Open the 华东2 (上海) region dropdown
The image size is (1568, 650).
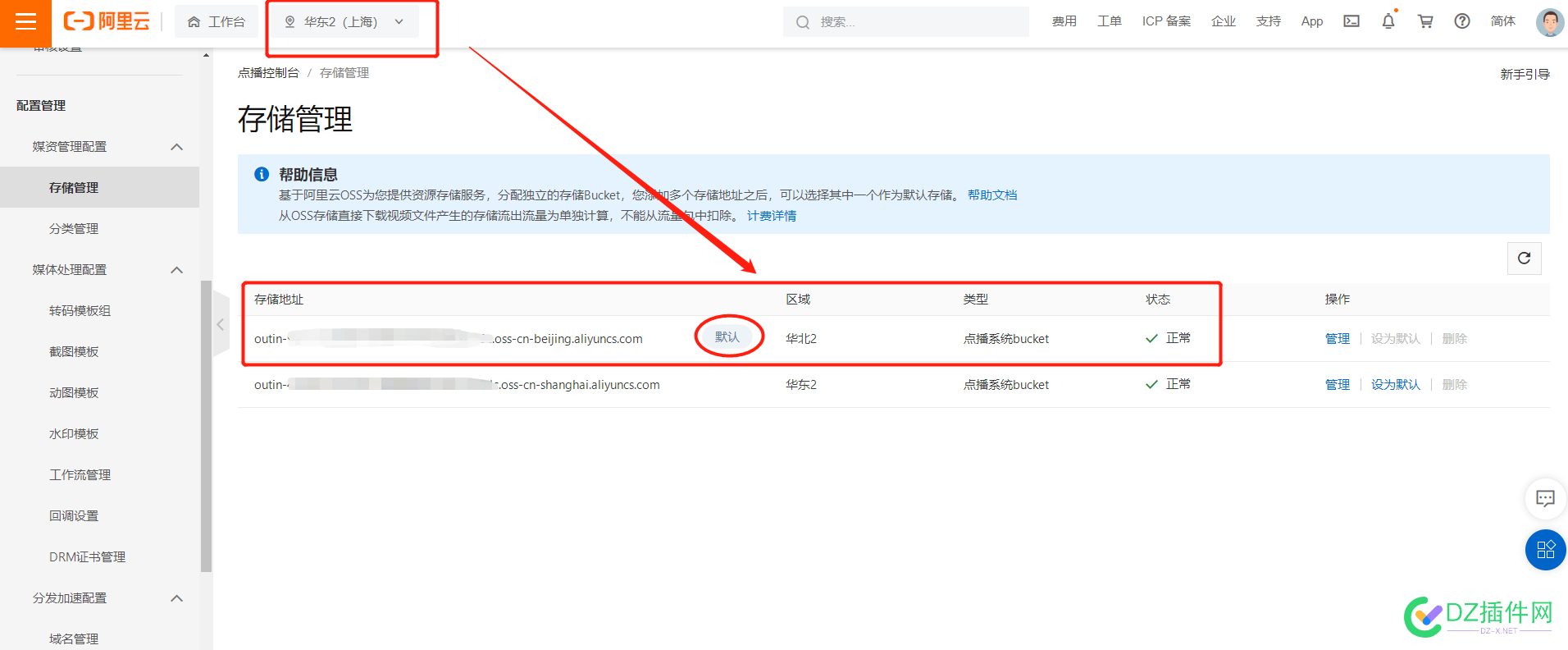tap(344, 21)
